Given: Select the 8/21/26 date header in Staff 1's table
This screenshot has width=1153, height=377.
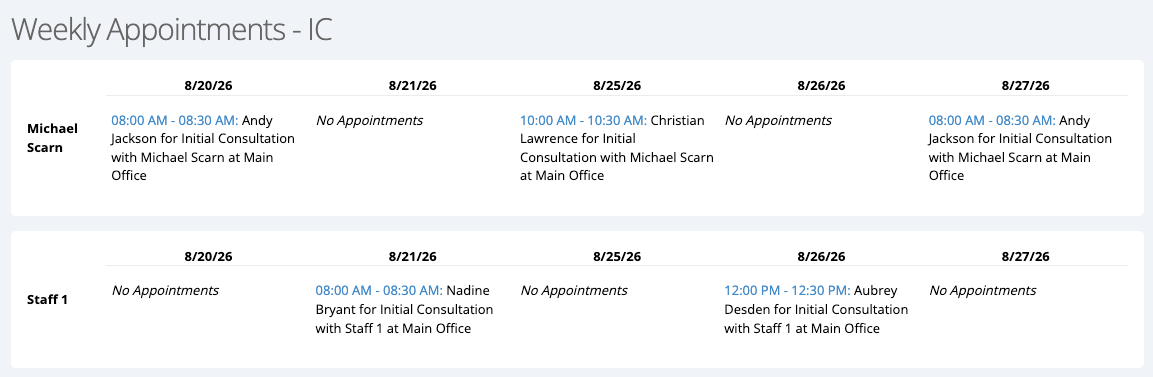Looking at the screenshot, I should coord(413,256).
